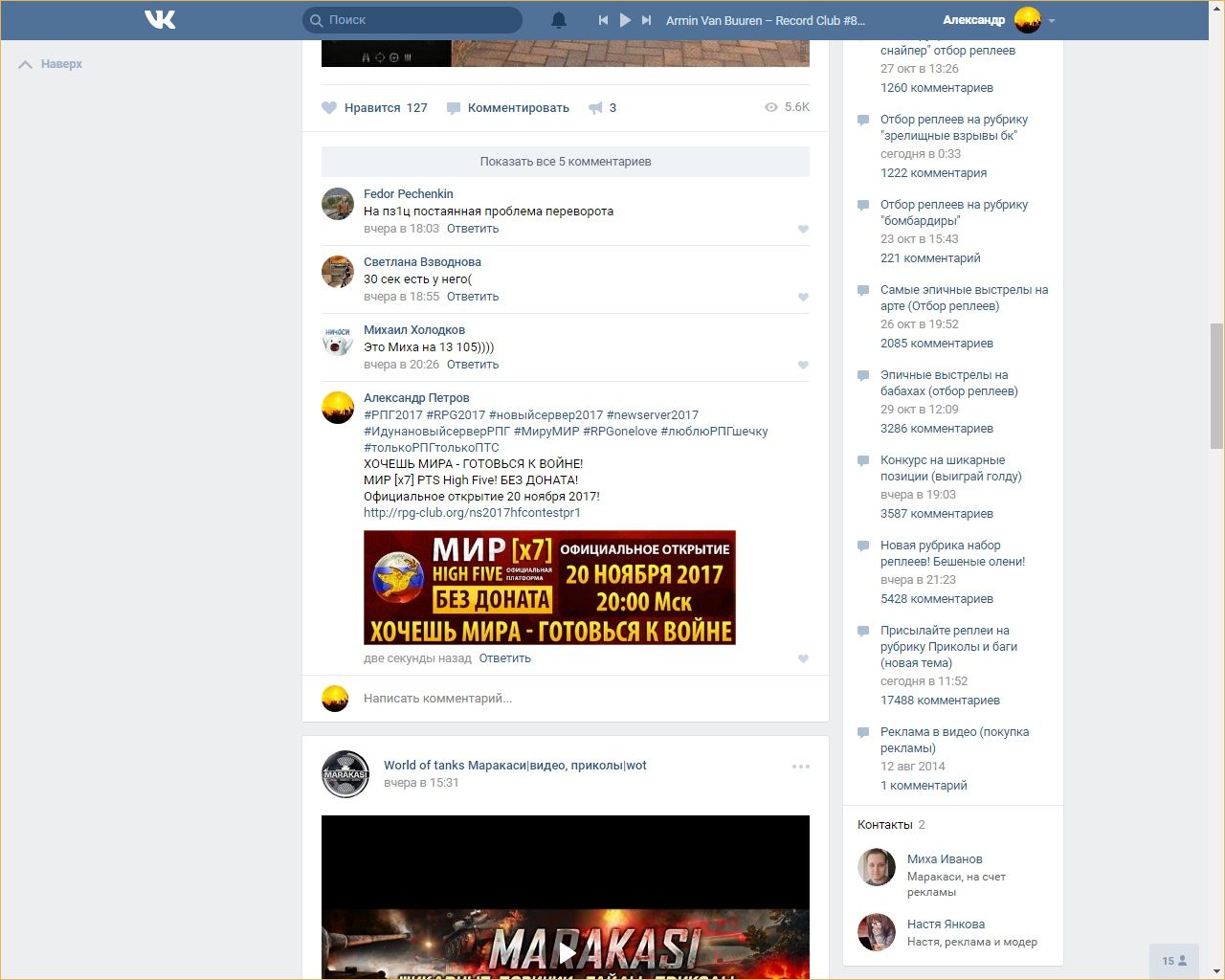
Task: Click the 5.6K views eye icon
Action: (x=771, y=107)
